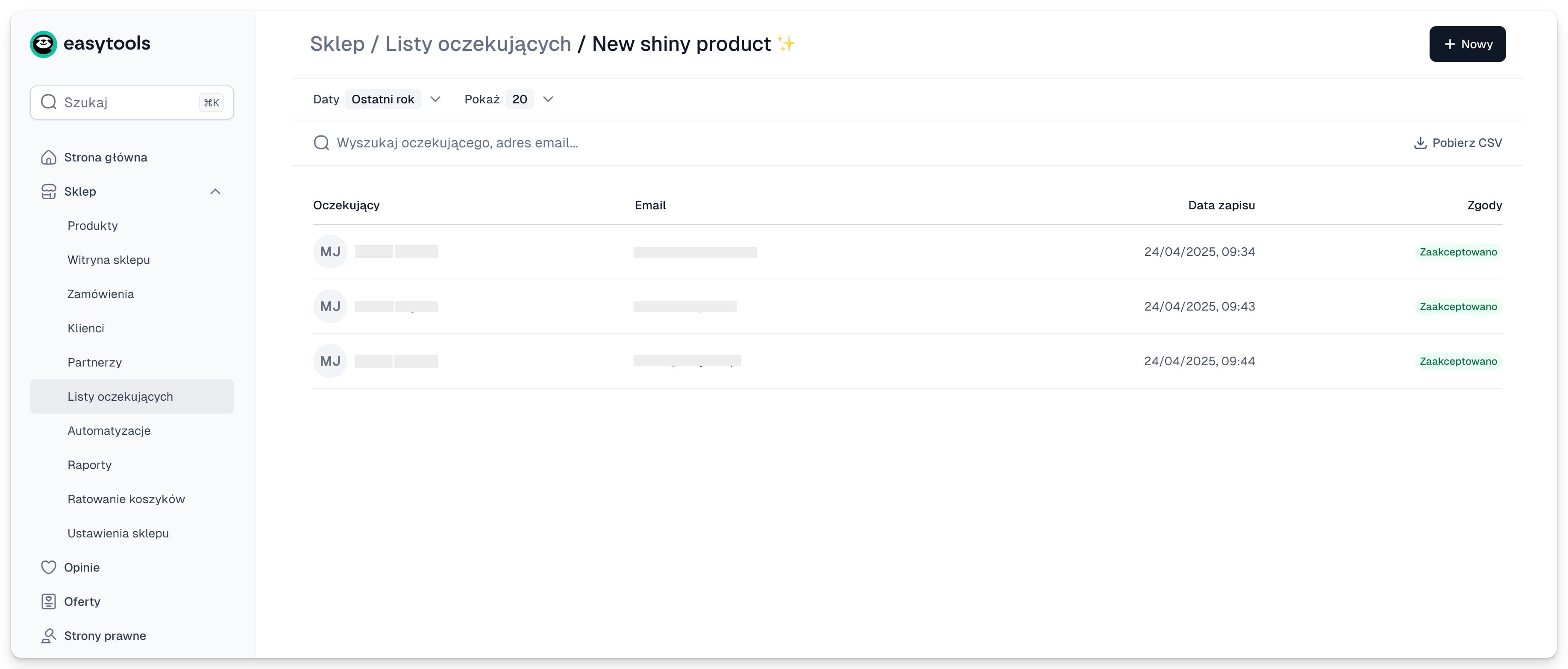Screen dimensions: 1568x669
Task: Click the MJ avatar for 09:44 entry
Action: pos(330,361)
